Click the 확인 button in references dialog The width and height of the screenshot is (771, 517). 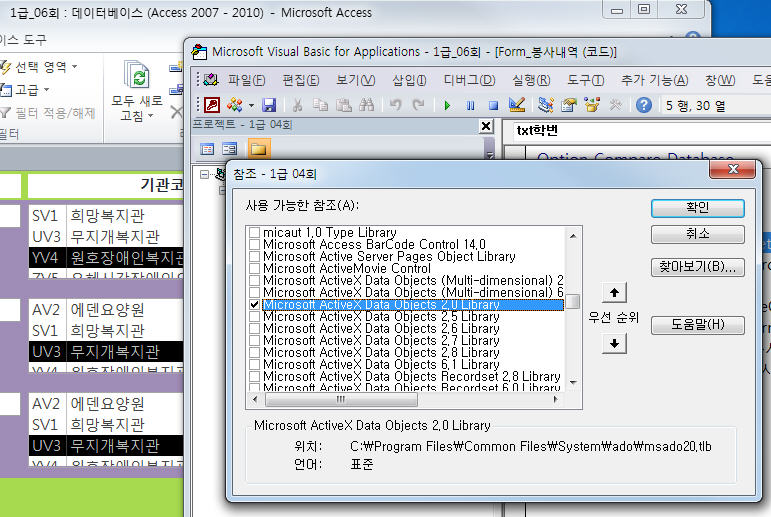coord(697,208)
